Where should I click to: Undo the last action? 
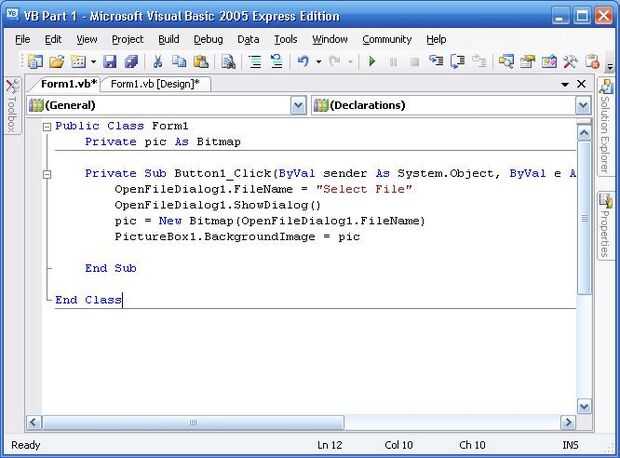click(x=303, y=62)
